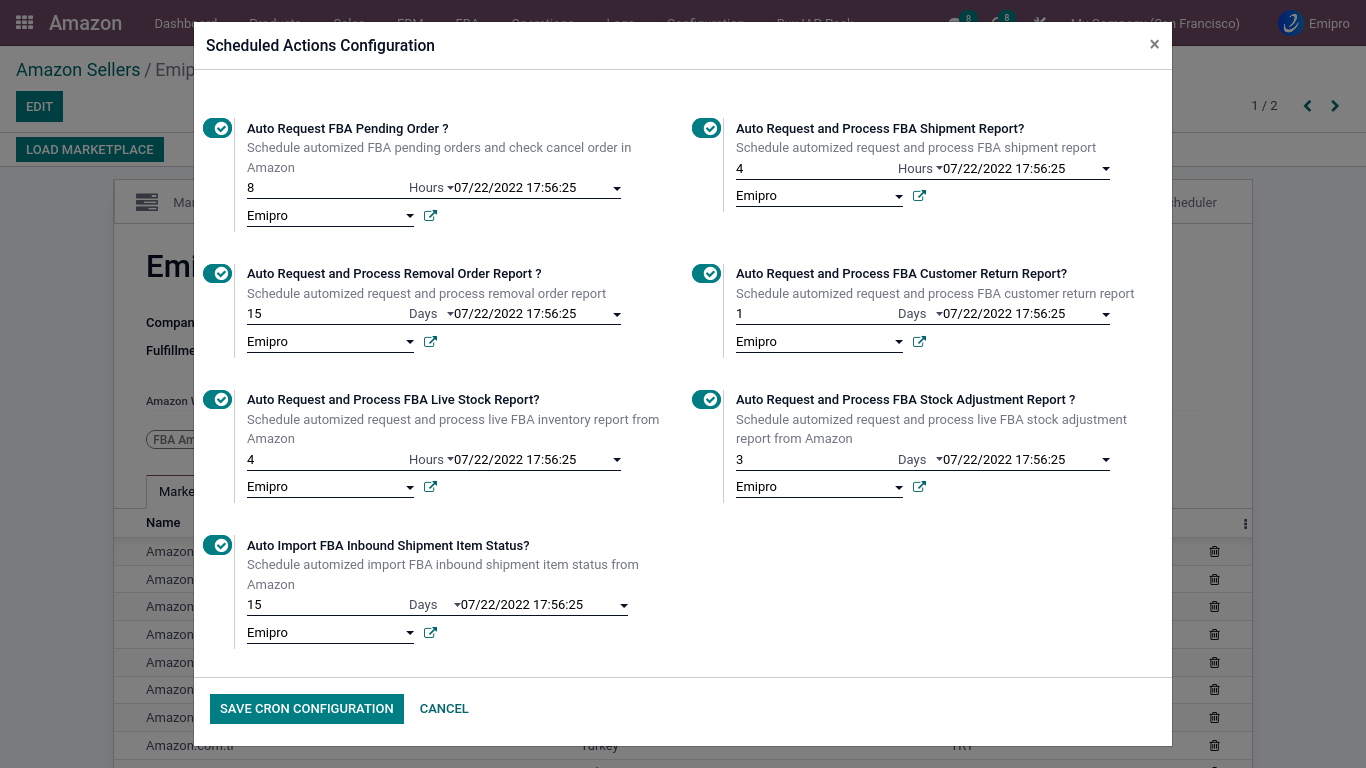Image resolution: width=1366 pixels, height=768 pixels.
Task: Open the apps grid menu icon
Action: click(25, 23)
